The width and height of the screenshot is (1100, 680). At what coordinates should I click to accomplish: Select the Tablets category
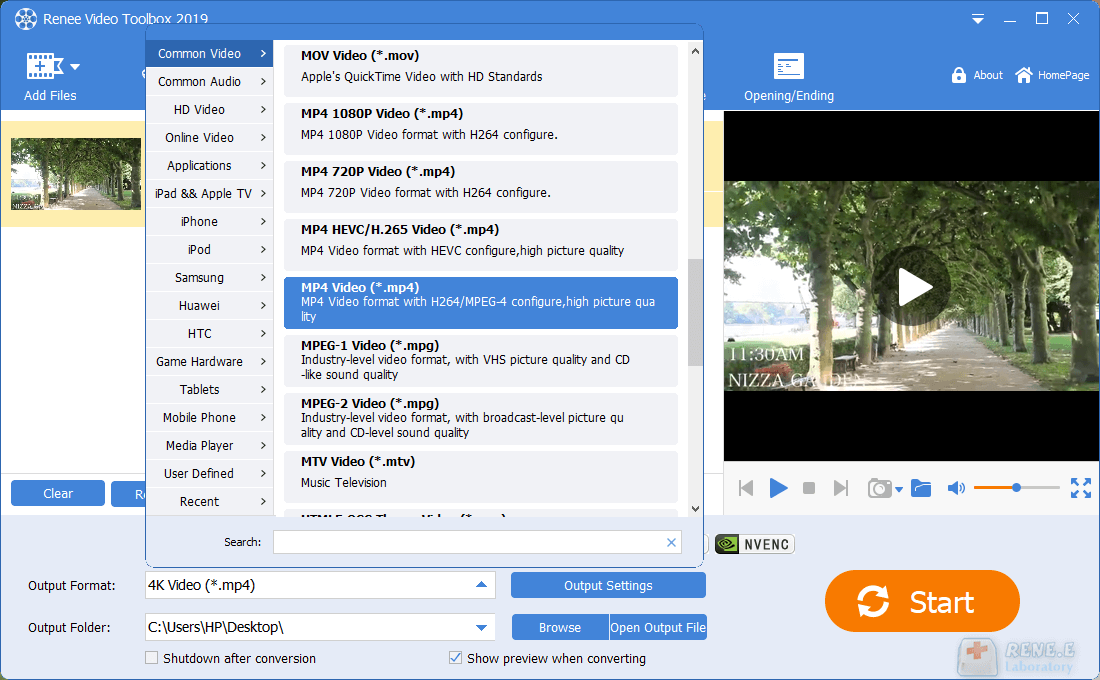point(210,389)
